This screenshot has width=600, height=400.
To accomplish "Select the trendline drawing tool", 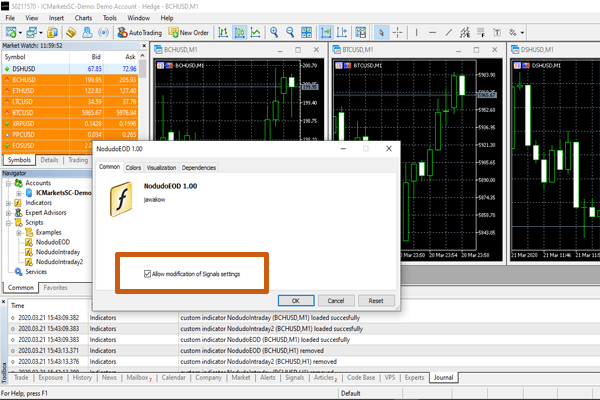I will 448,33.
